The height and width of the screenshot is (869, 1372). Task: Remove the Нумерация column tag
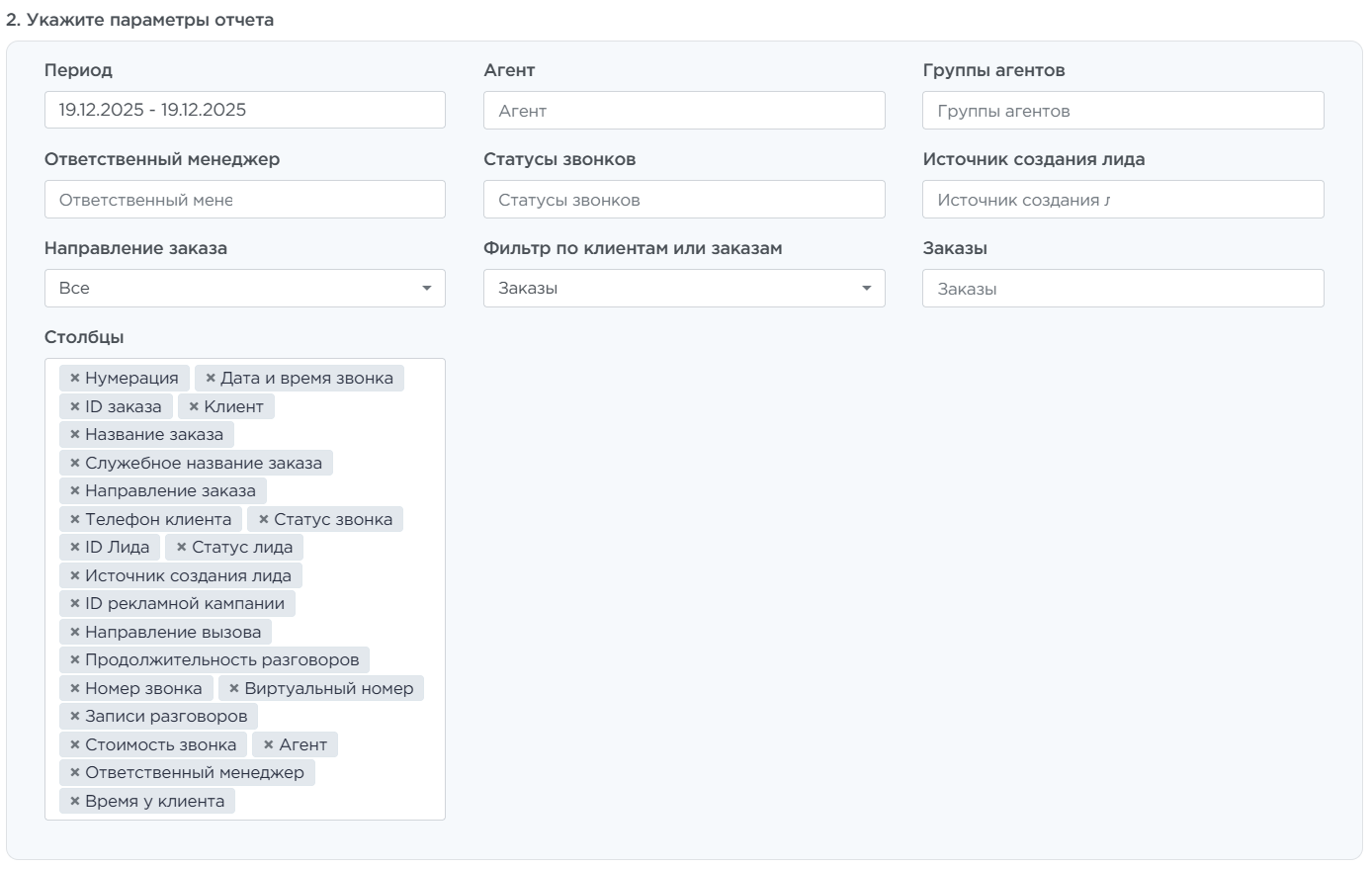(x=74, y=379)
